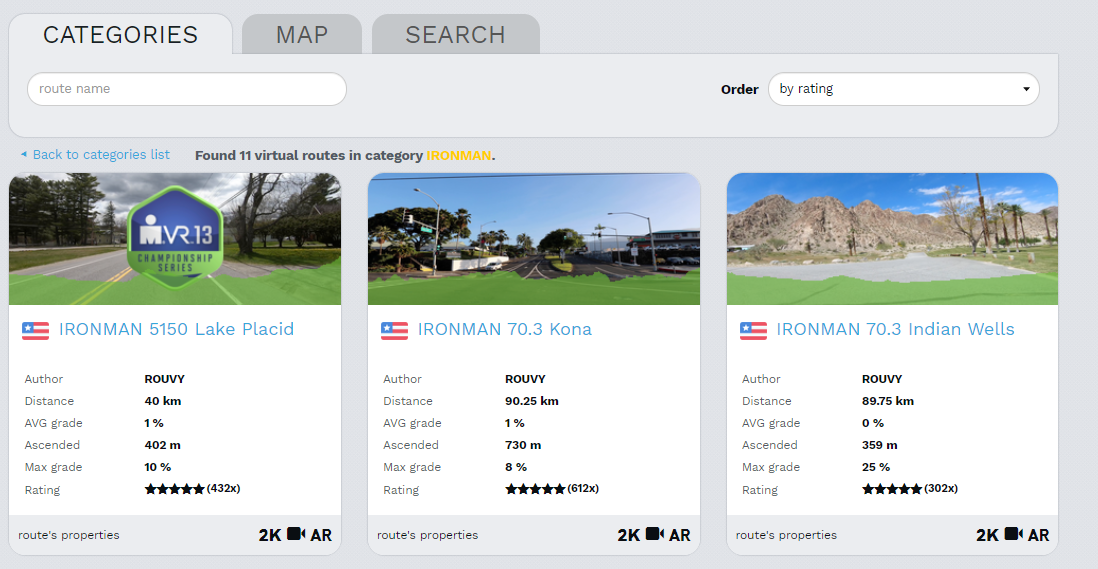Click the 10 % max grade value
1098x569 pixels.
pyautogui.click(x=158, y=467)
